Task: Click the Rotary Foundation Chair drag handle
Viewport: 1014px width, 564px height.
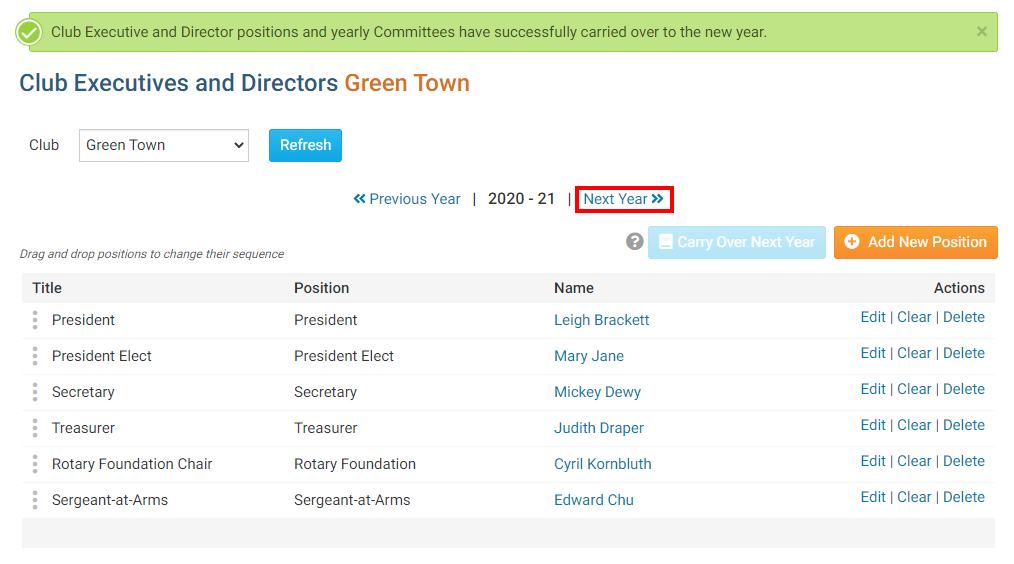Action: click(x=35, y=464)
